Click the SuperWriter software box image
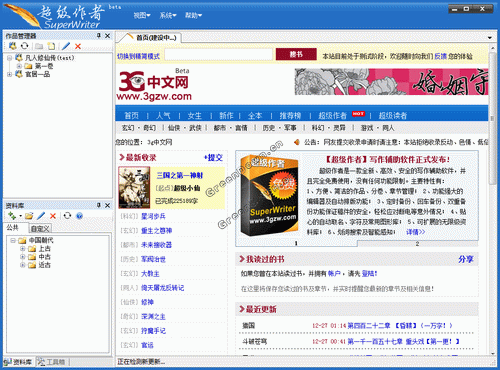 pos(269,196)
